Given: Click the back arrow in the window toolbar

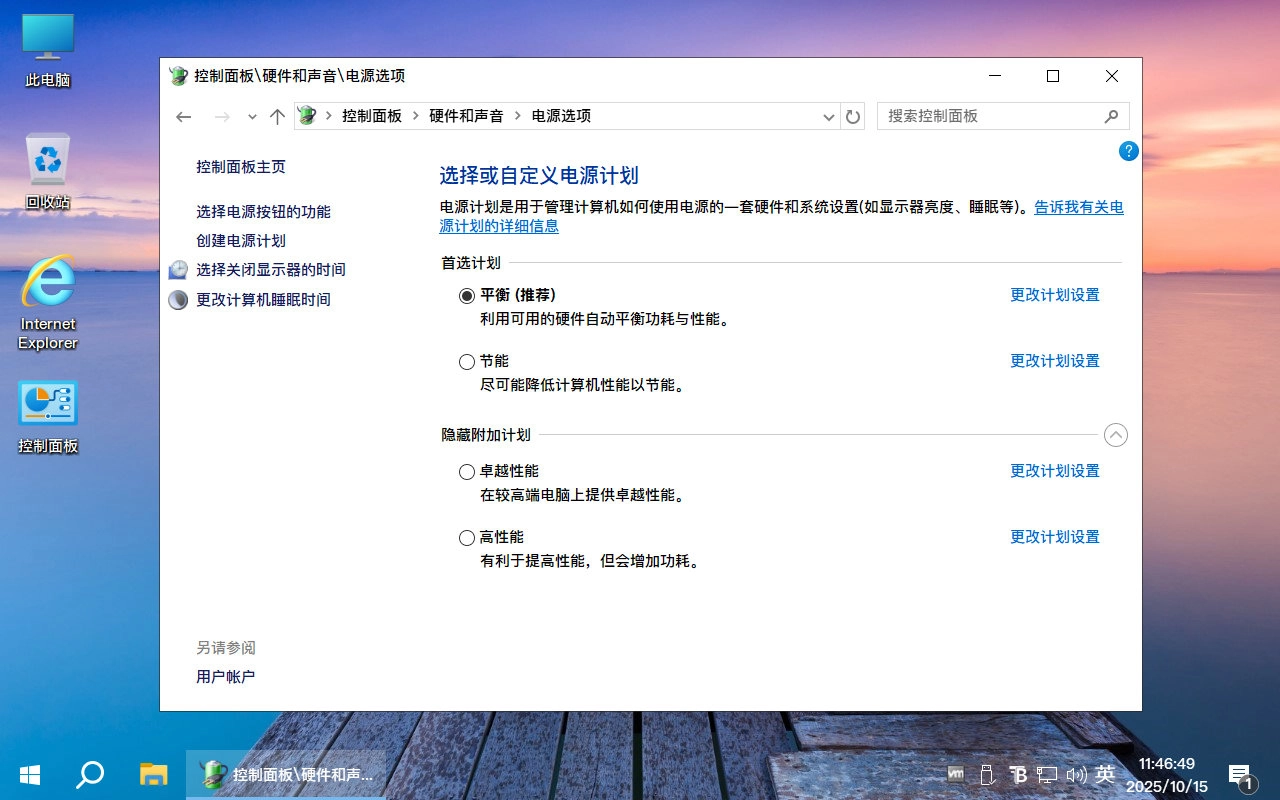Looking at the screenshot, I should (183, 116).
